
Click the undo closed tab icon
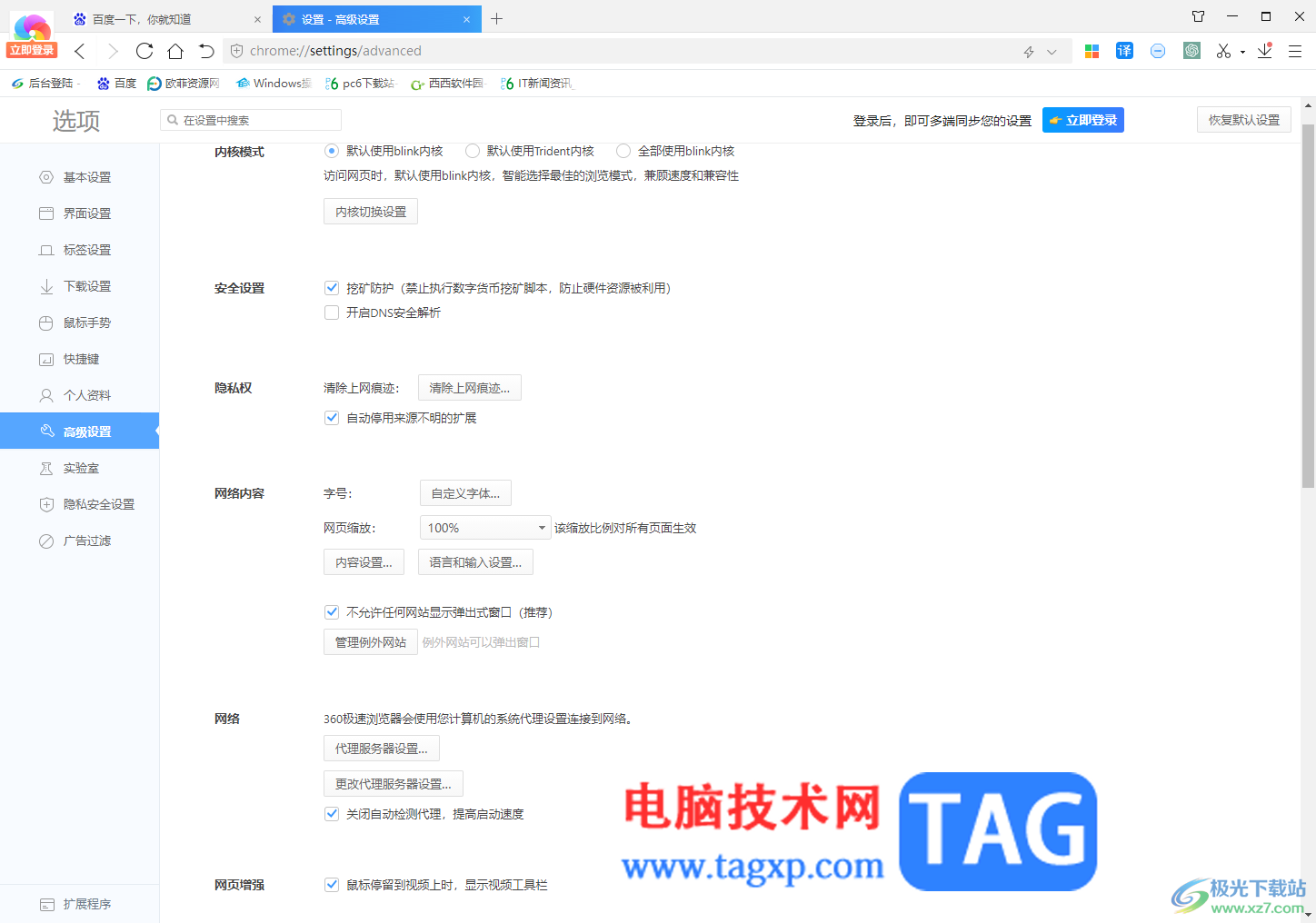[x=206, y=51]
